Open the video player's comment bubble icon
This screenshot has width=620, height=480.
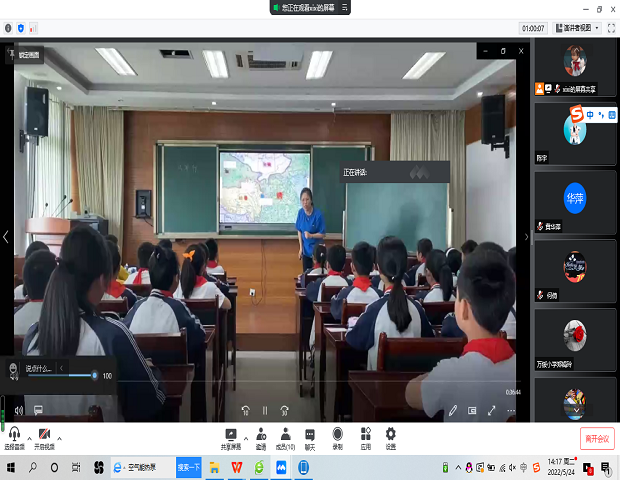click(38, 410)
